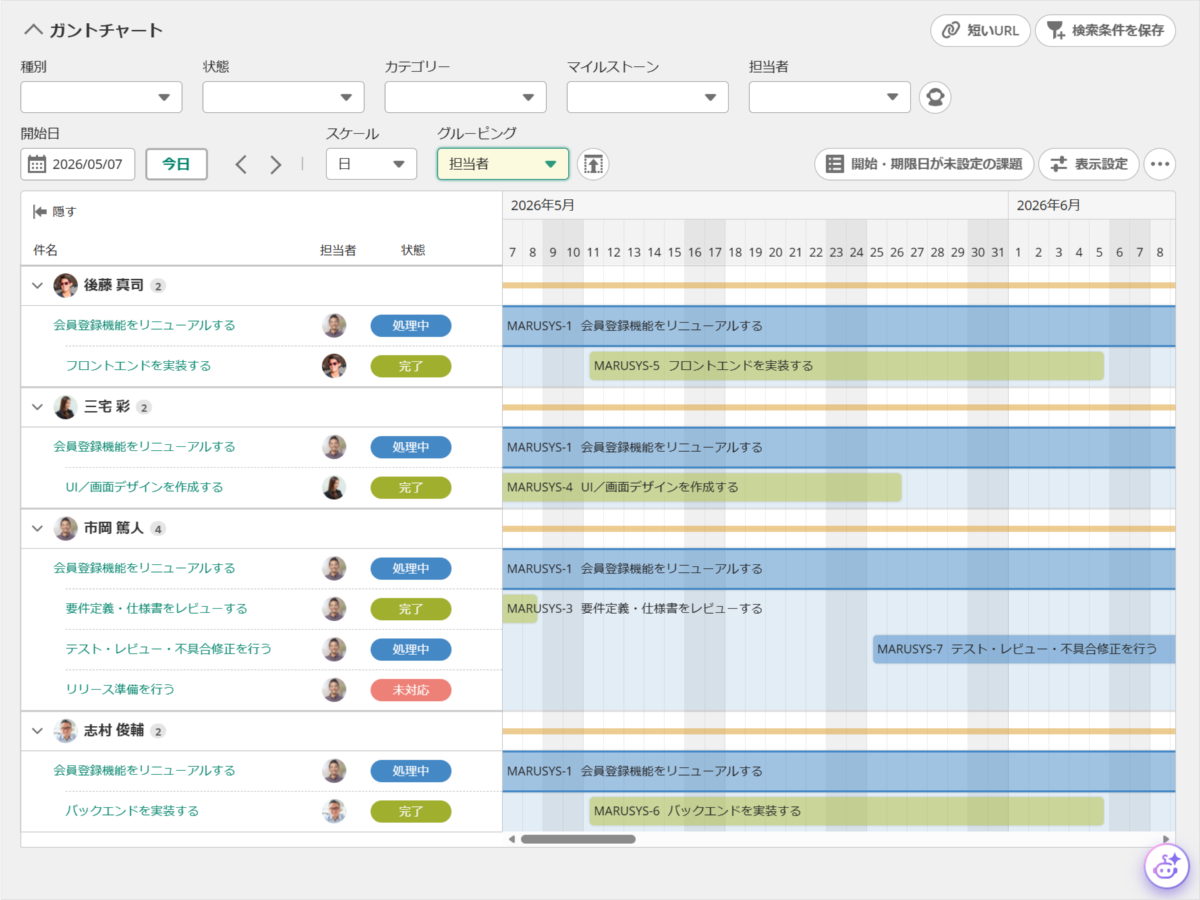Open the スケール dropdown showing 日
The image size is (1200, 900).
coord(371,164)
